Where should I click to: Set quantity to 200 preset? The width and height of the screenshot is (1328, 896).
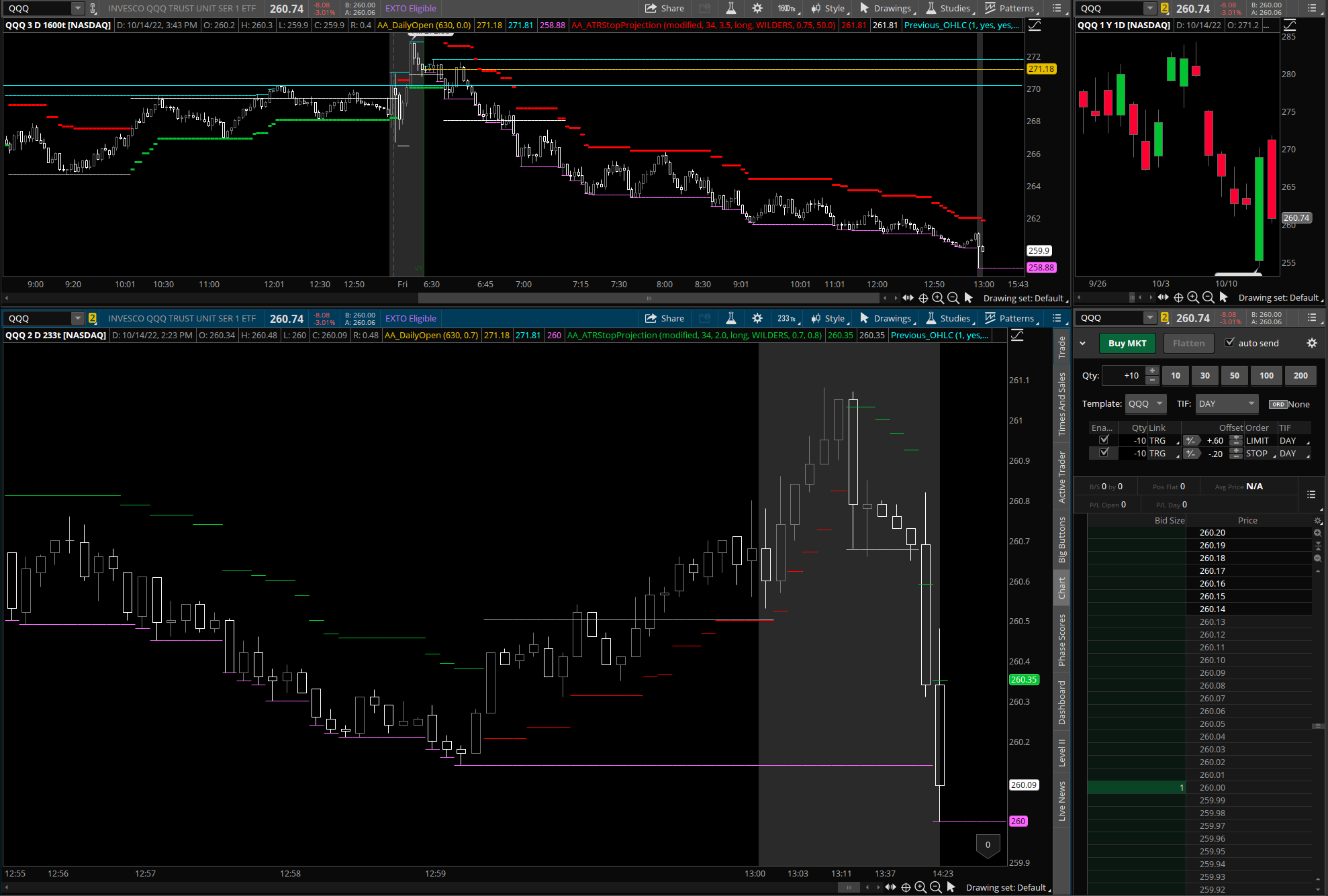pyautogui.click(x=1300, y=375)
